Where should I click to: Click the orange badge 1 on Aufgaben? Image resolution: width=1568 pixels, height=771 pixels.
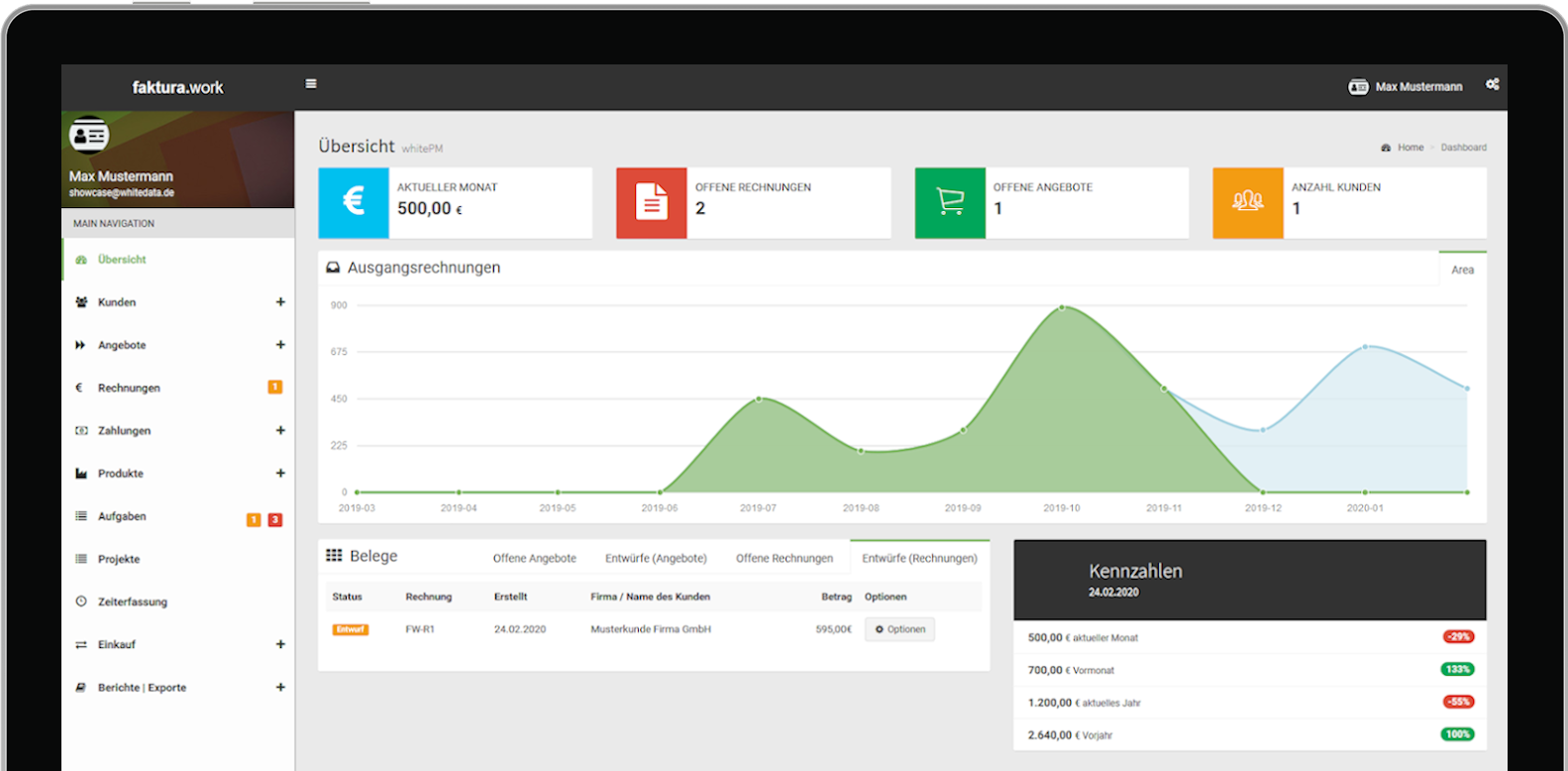pos(254,519)
